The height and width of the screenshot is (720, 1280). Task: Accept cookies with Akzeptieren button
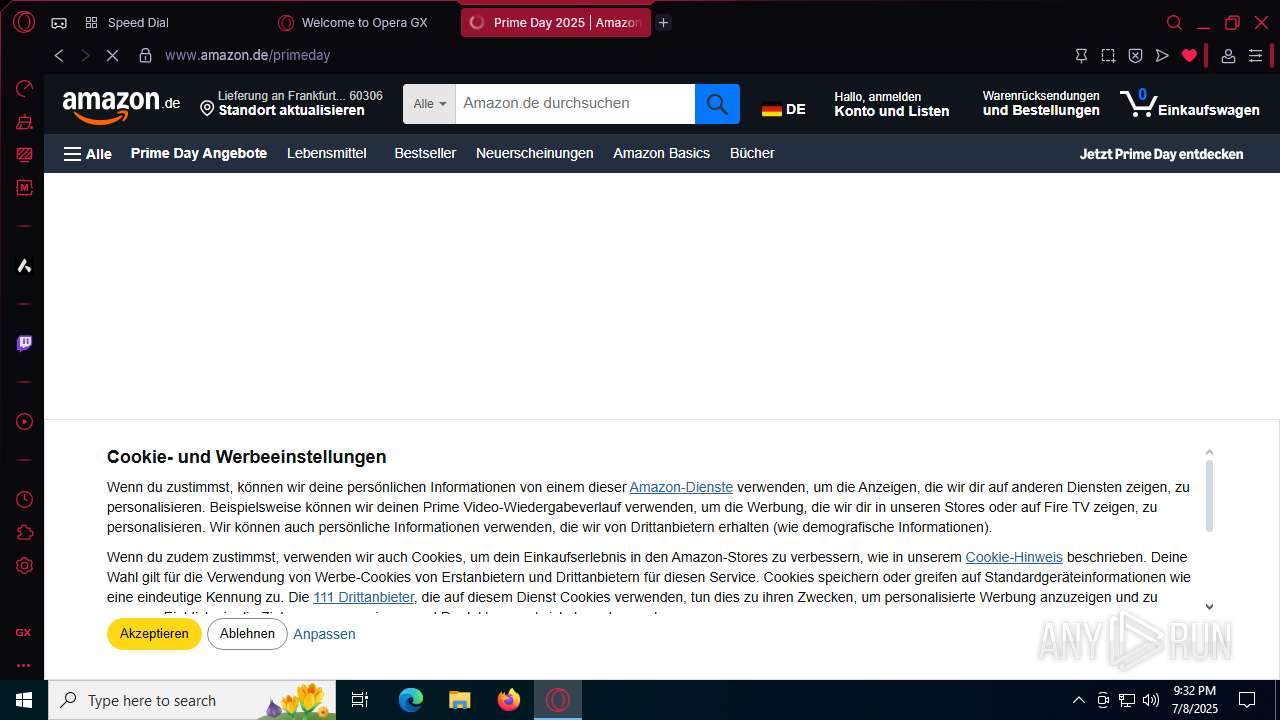point(154,634)
